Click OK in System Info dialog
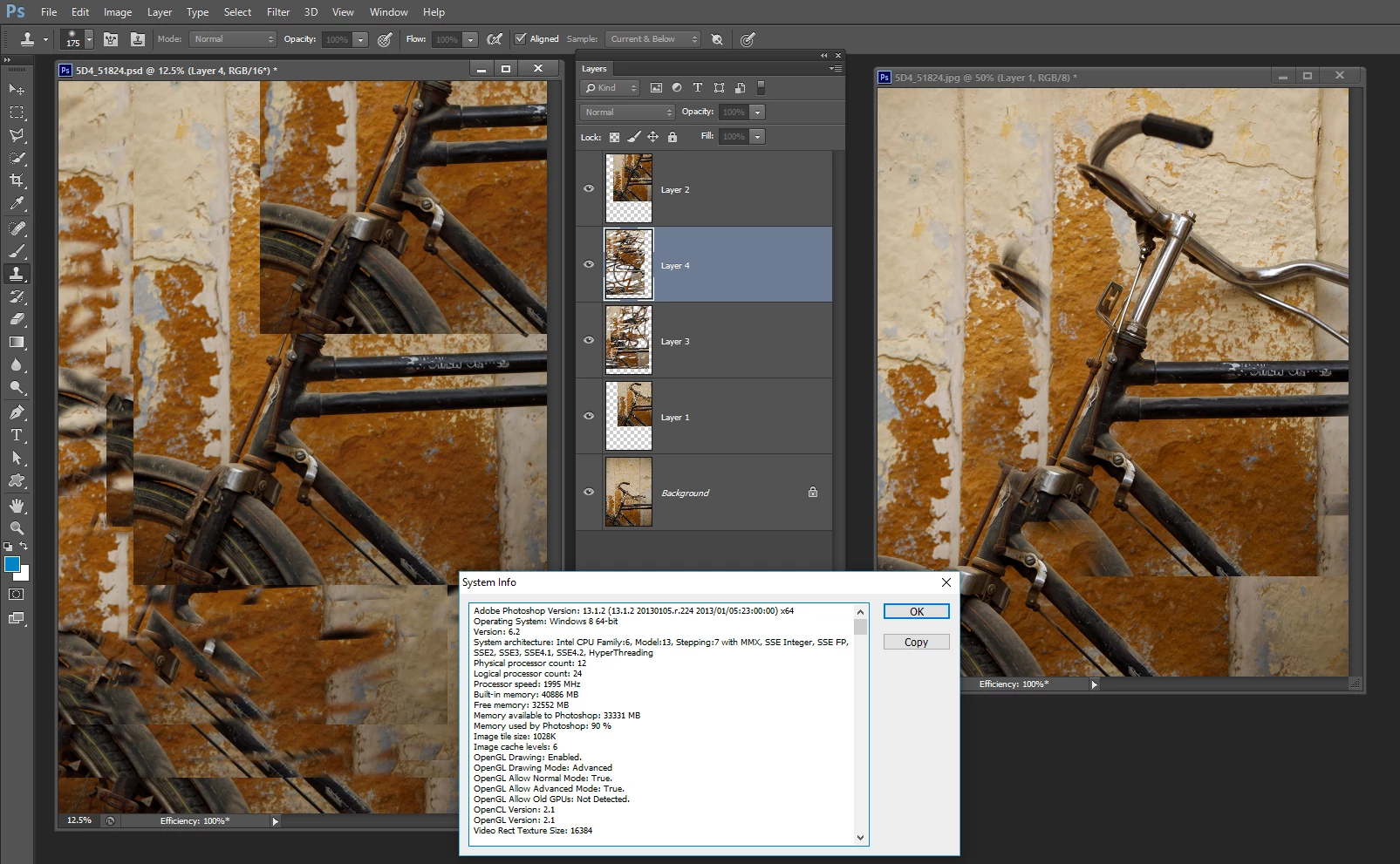The height and width of the screenshot is (864, 1400). click(x=917, y=612)
